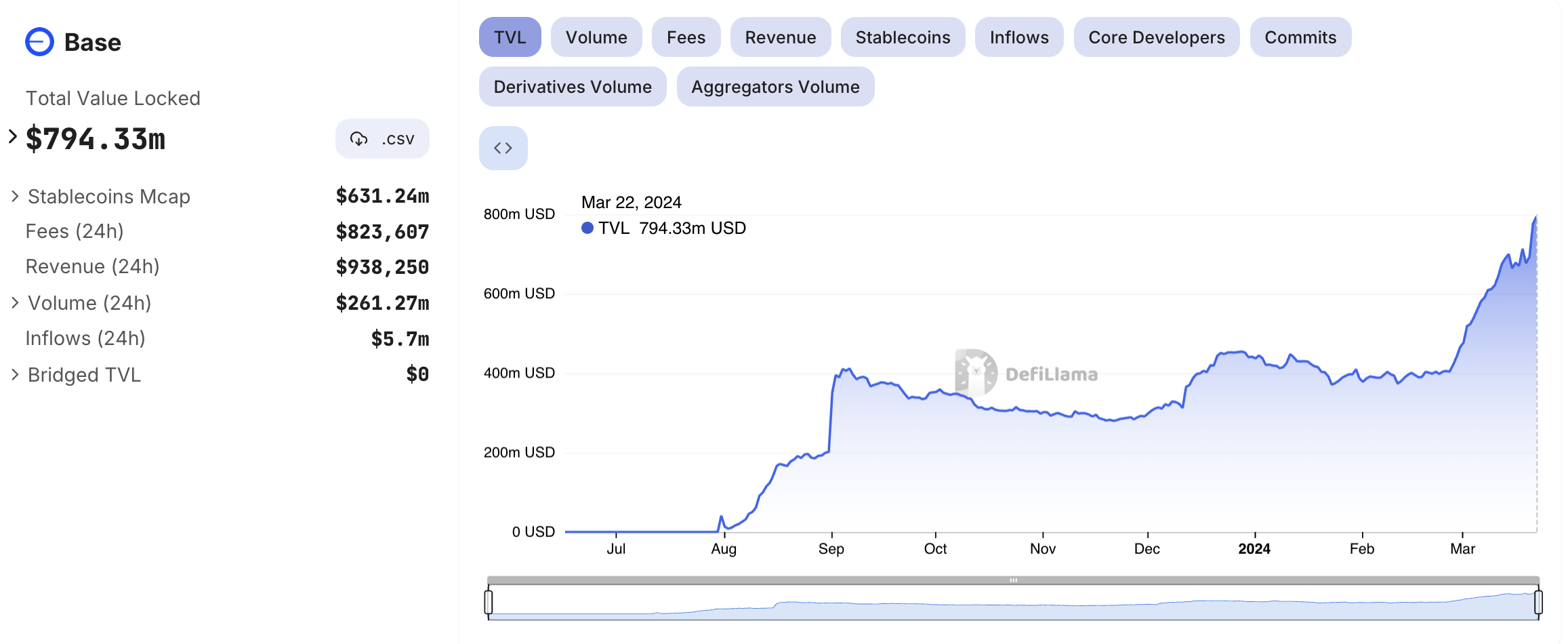Click the 794.33m USD tooltip value
This screenshot has height=644, width=1568.
coord(693,228)
